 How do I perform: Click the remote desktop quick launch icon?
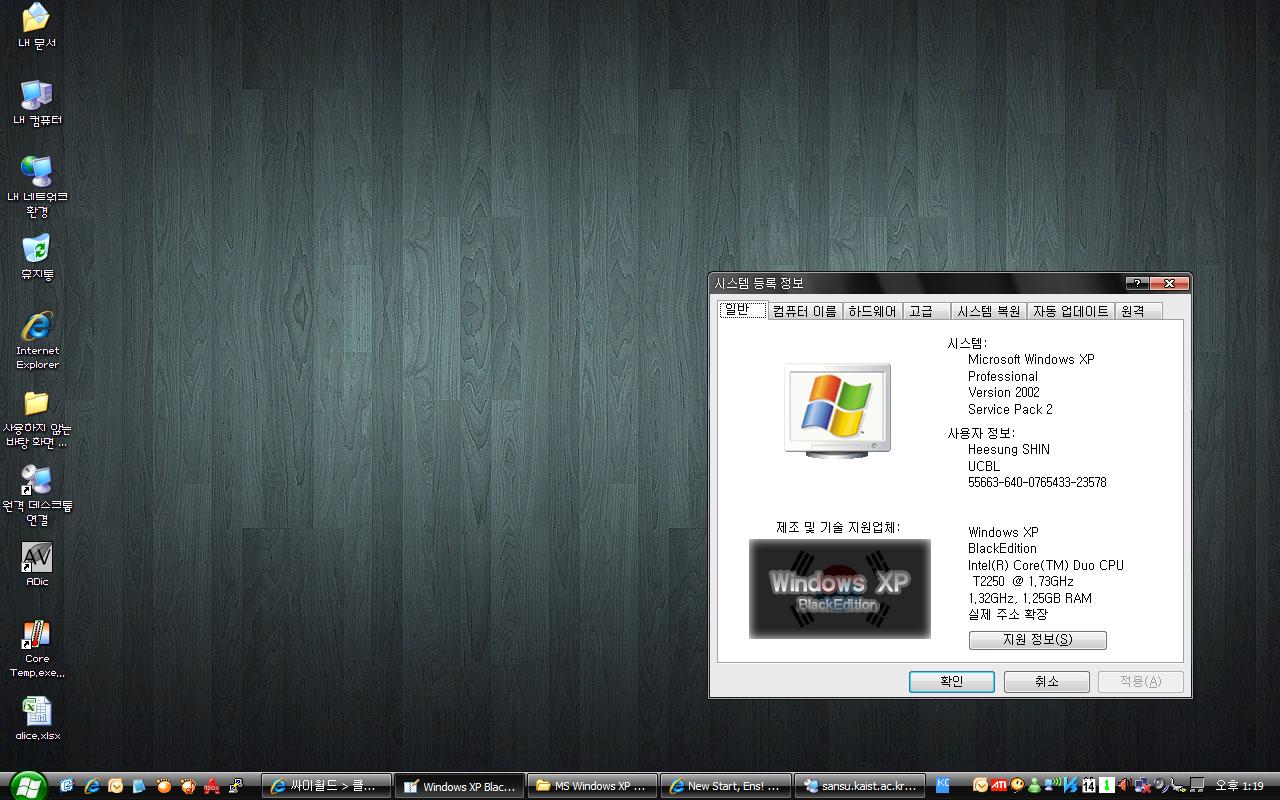tap(236, 786)
